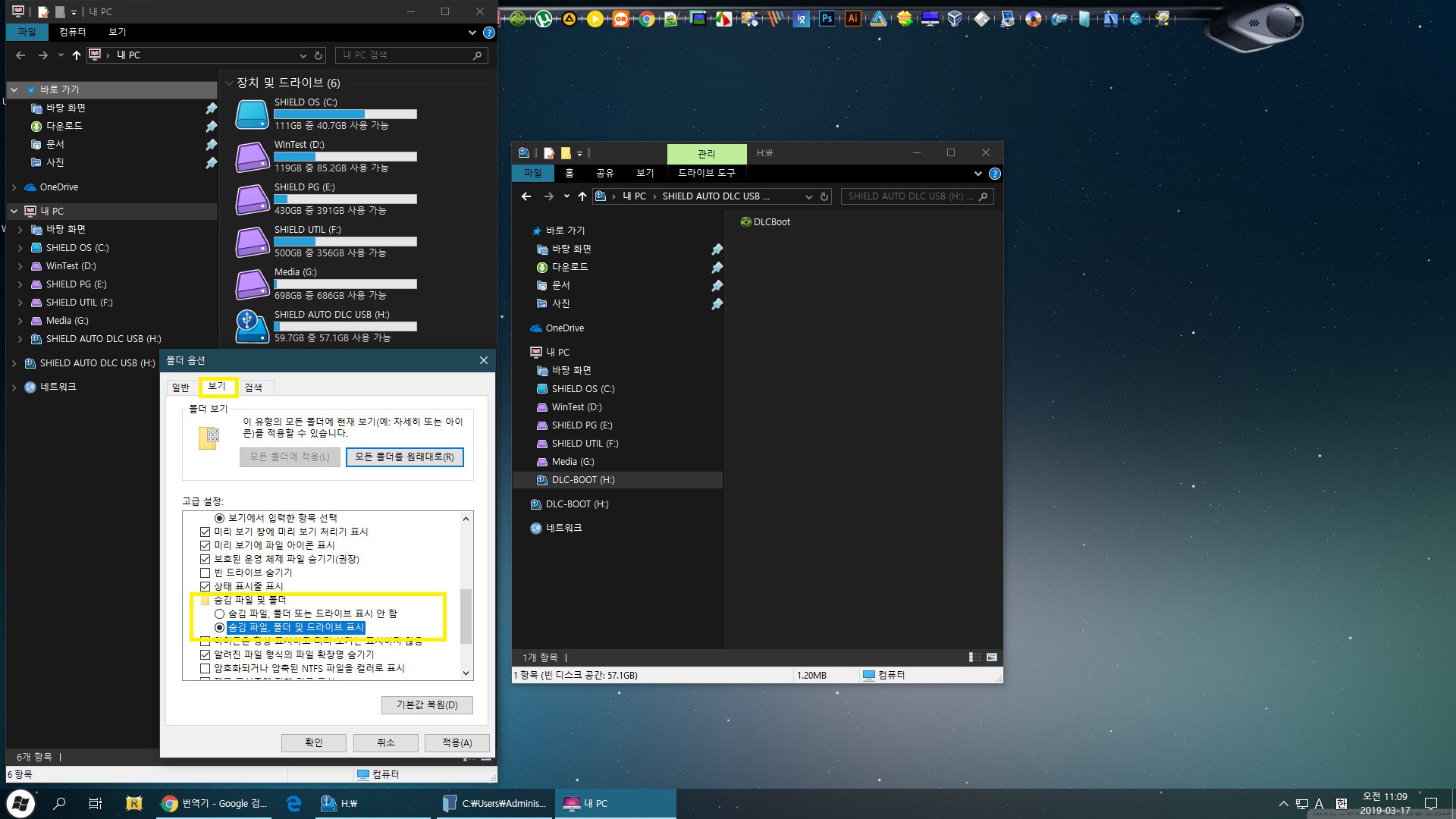The height and width of the screenshot is (819, 1456).
Task: Launch VirtualBox cube icon in dock
Action: click(955, 19)
